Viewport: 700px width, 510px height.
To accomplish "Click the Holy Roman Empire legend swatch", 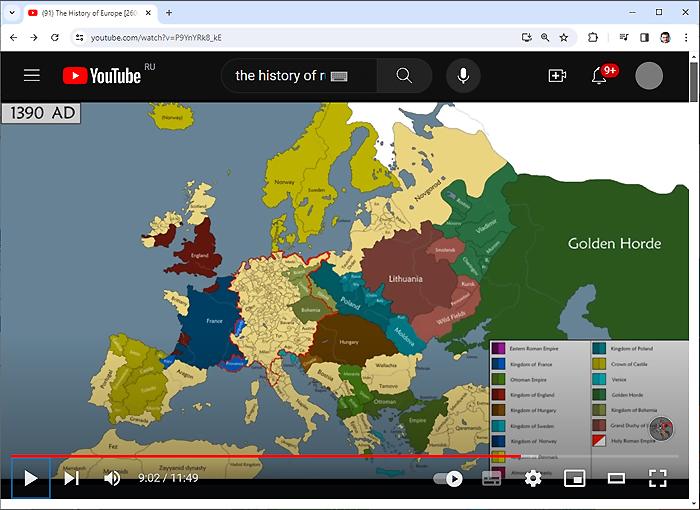I will pyautogui.click(x=599, y=440).
